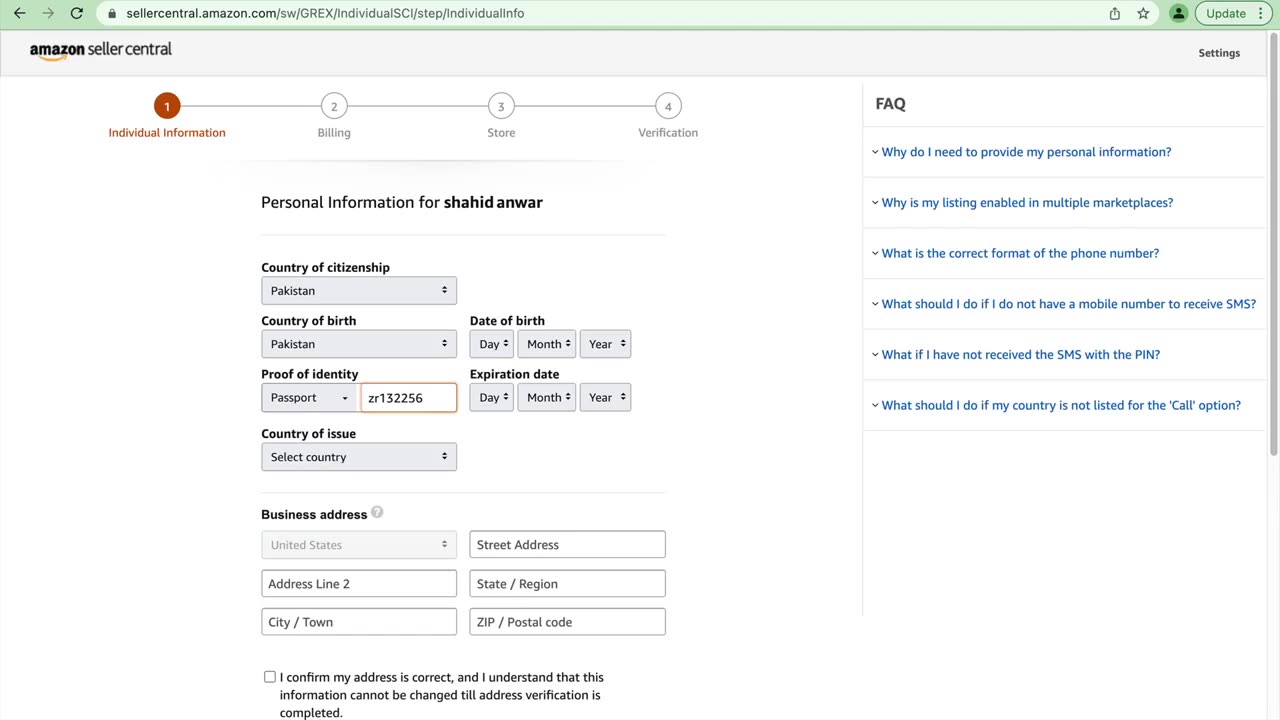Click the browser forward arrow
The width and height of the screenshot is (1280, 720).
(x=48, y=13)
